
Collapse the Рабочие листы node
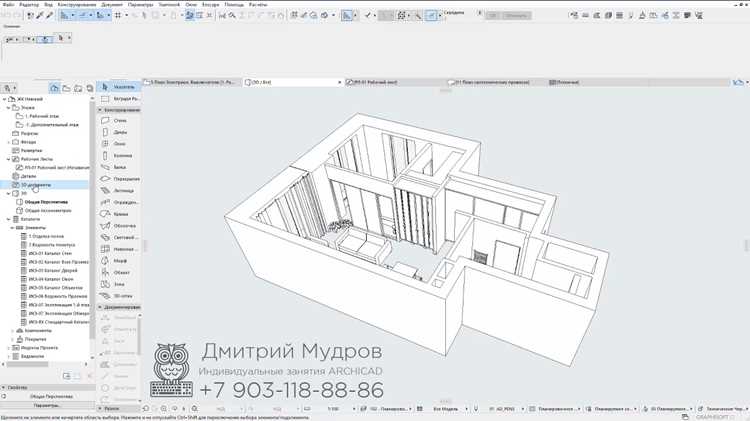(8, 159)
